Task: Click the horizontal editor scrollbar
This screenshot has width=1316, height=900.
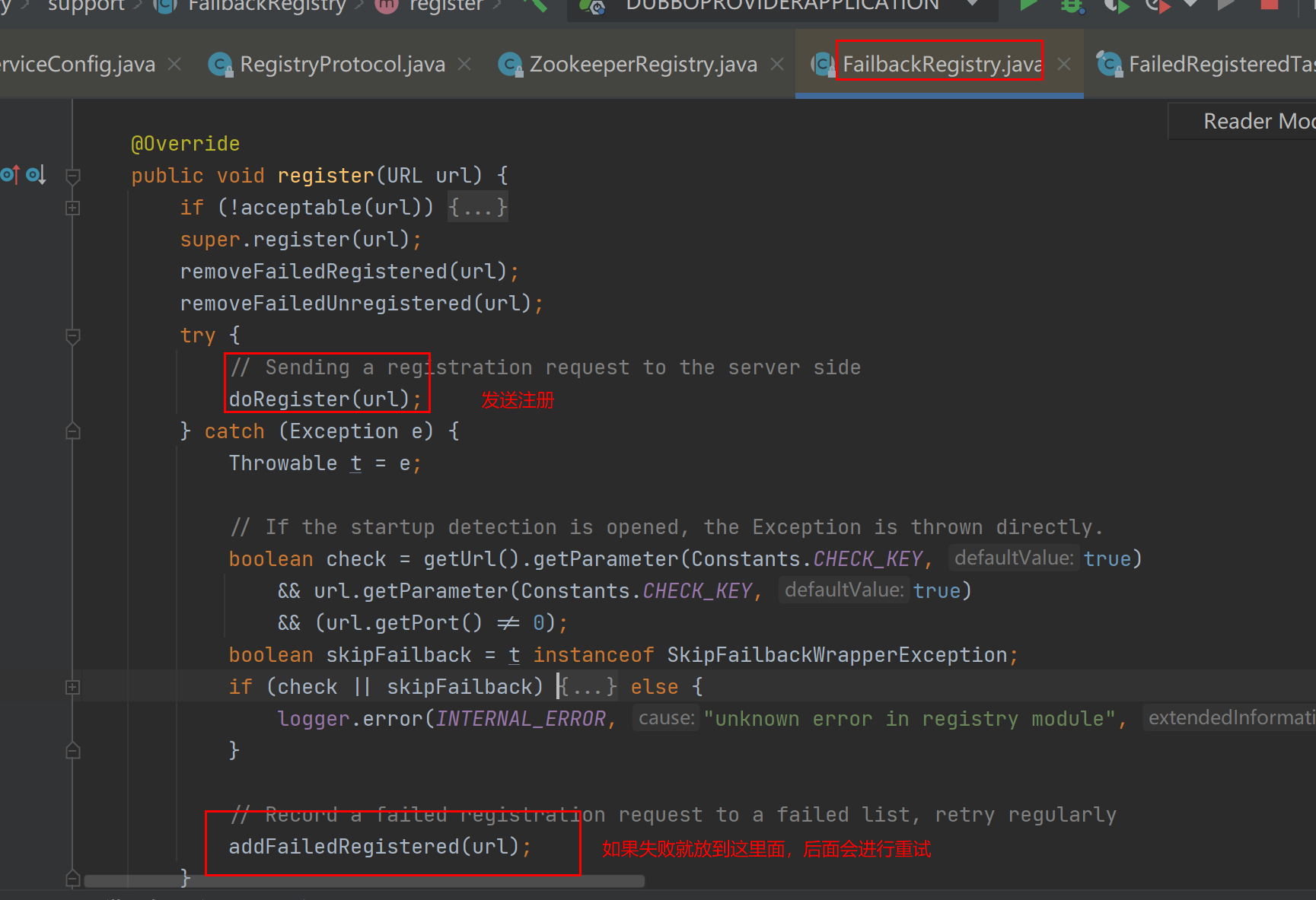Action: point(364,881)
